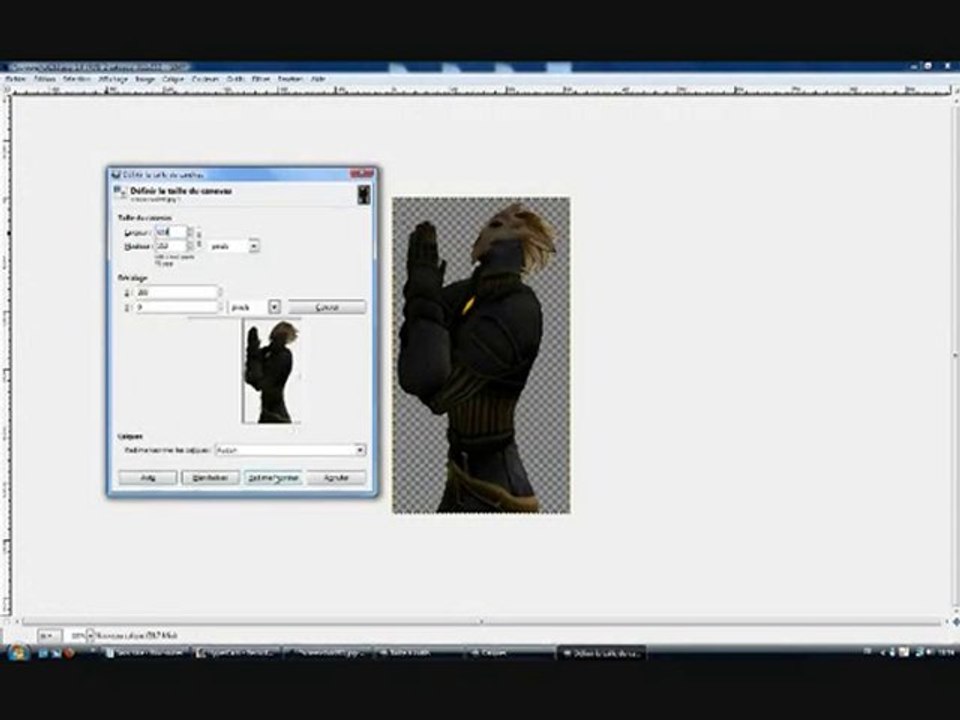Screen dimensions: 960x720
Task: Click the Largeur spinner arrows
Action: click(x=190, y=233)
